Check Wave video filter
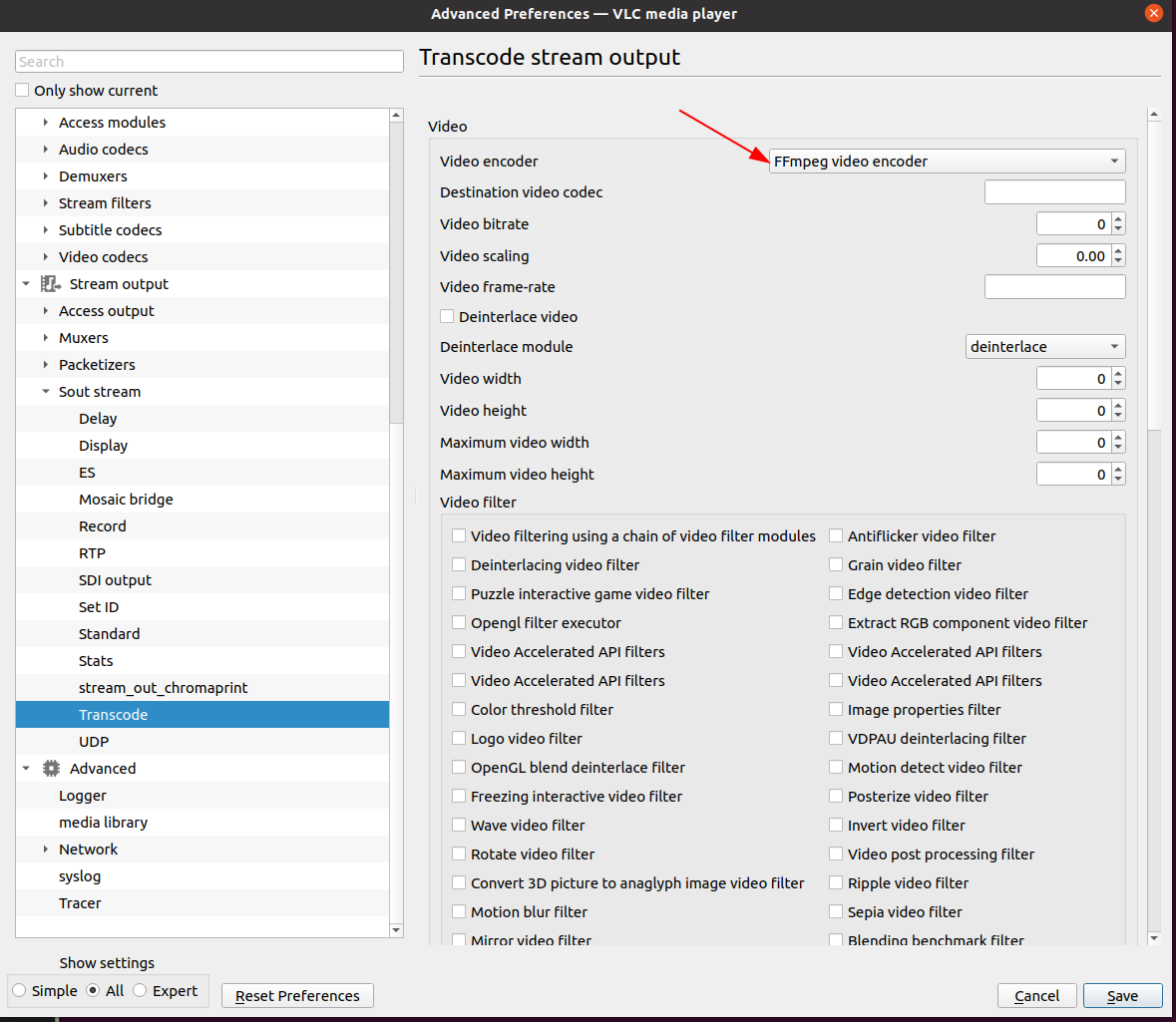 pyautogui.click(x=459, y=825)
